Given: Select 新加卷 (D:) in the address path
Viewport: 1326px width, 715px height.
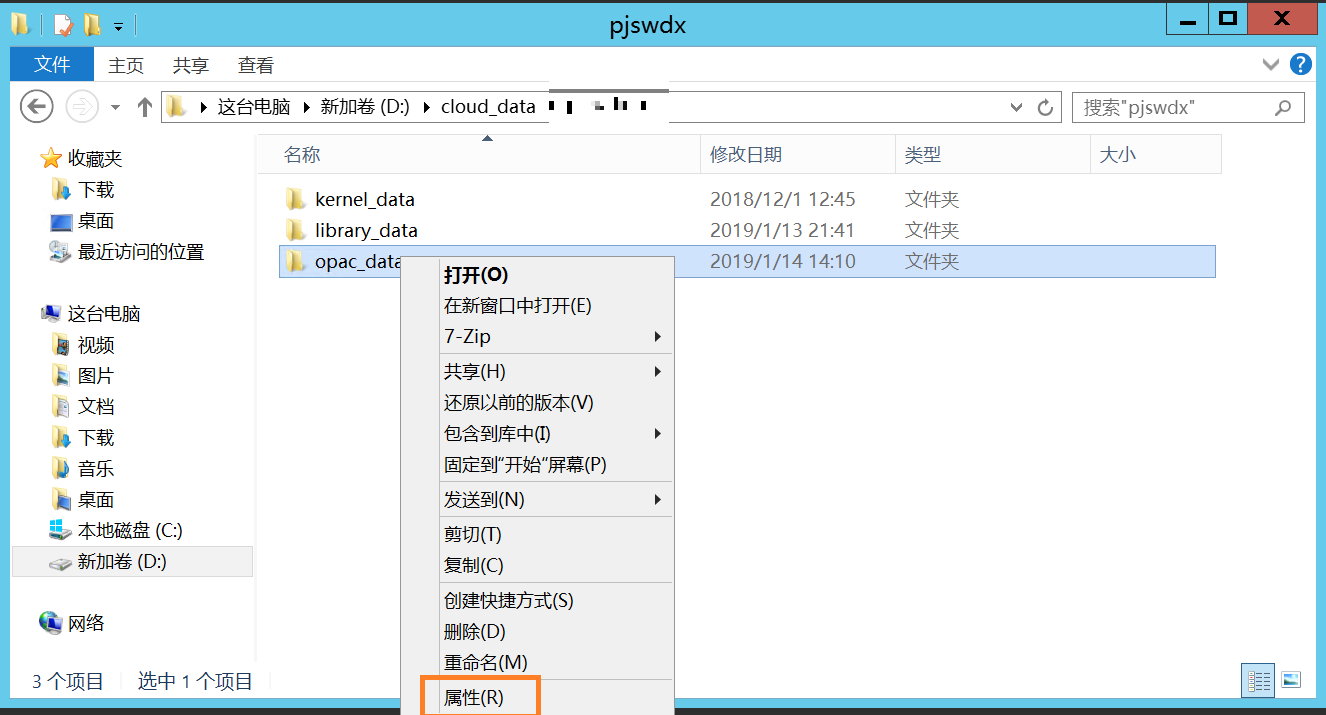Looking at the screenshot, I should coord(365,107).
